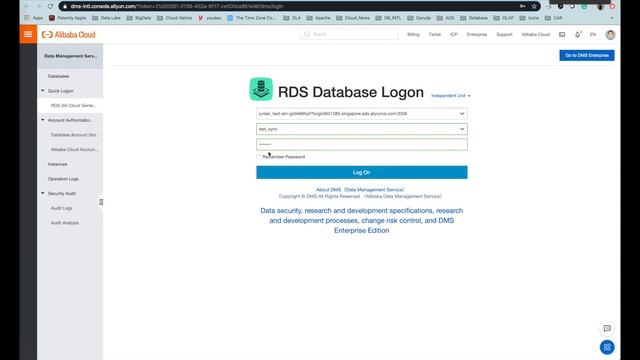
Task: Select RDS (Ali Cloud General) item
Action: coord(73,105)
